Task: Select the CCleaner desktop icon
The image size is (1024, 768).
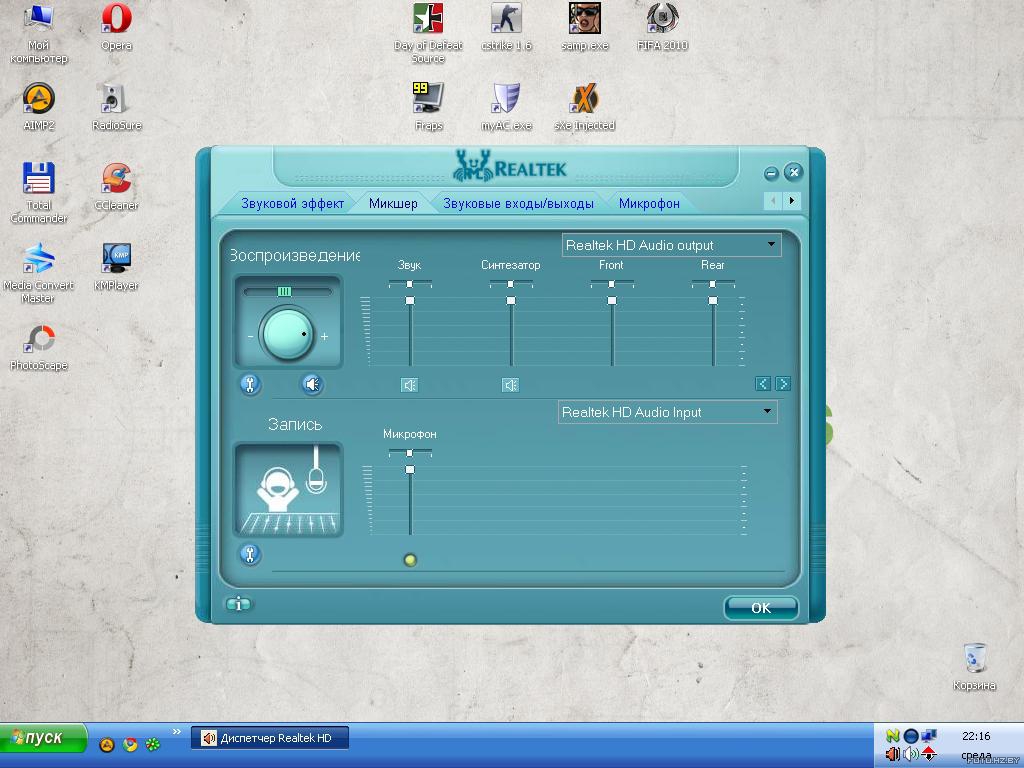Action: click(116, 187)
